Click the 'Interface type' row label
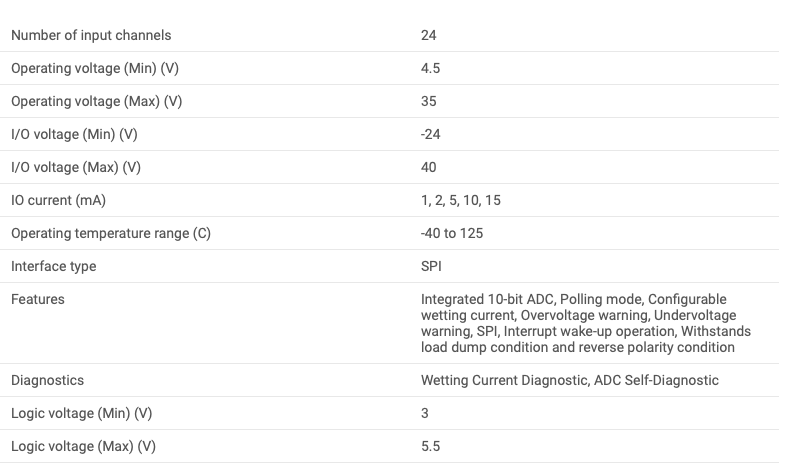 pyautogui.click(x=54, y=267)
